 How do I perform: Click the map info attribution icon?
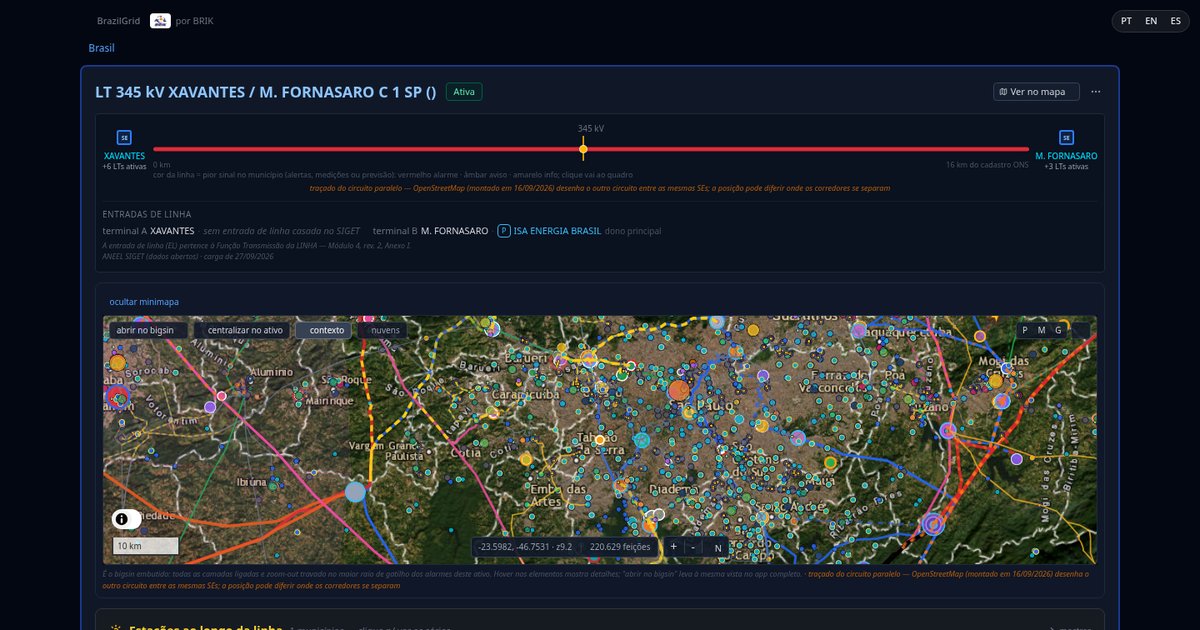[x=122, y=519]
